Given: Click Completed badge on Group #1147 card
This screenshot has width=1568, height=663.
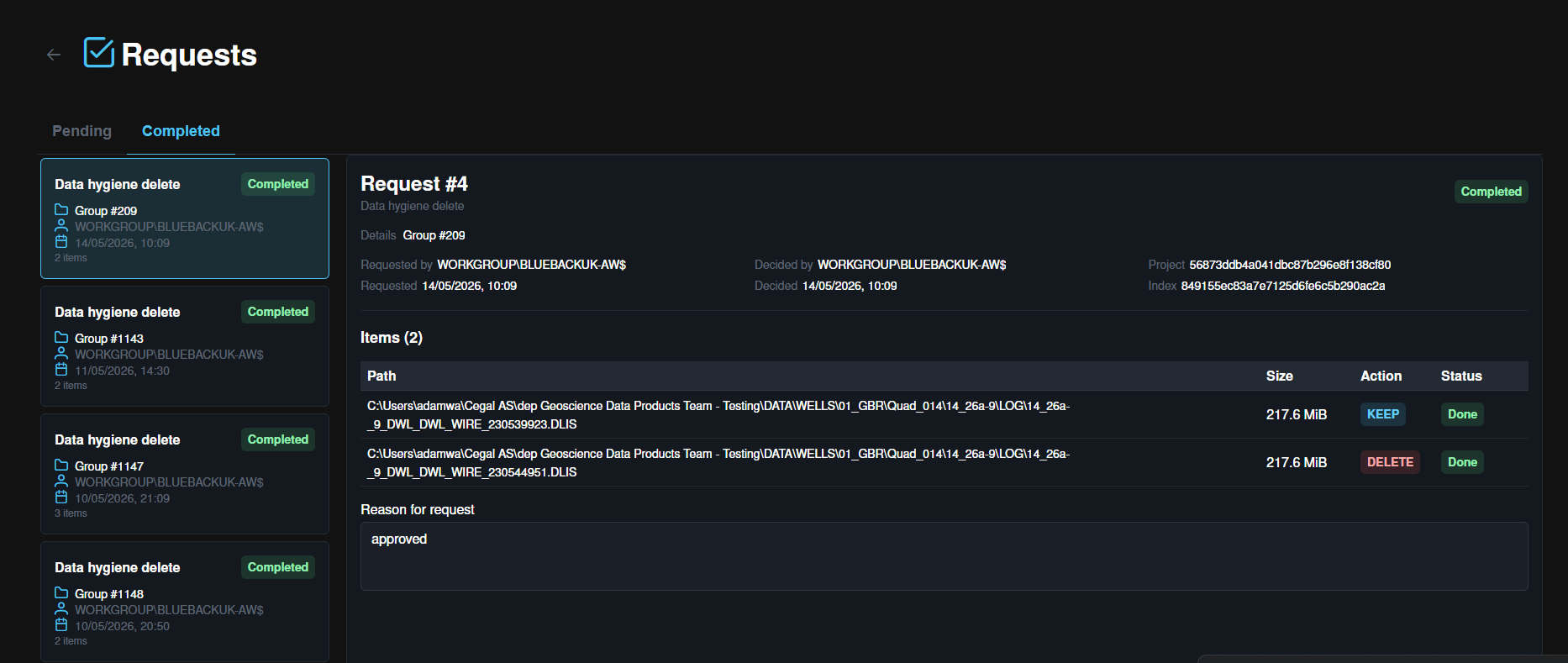Looking at the screenshot, I should pos(278,439).
